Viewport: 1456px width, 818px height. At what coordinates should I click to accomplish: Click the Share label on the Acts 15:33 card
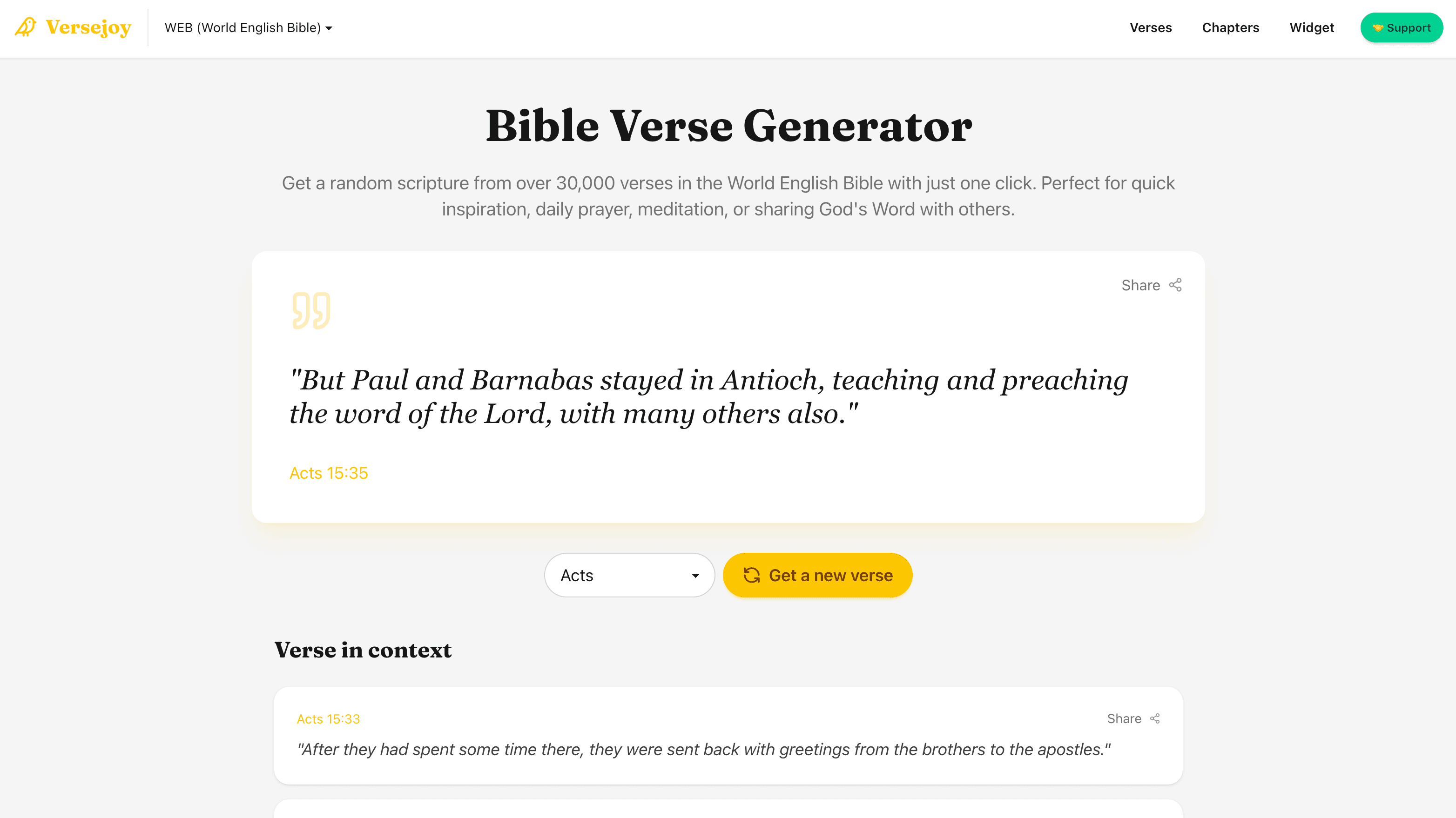[x=1124, y=718]
